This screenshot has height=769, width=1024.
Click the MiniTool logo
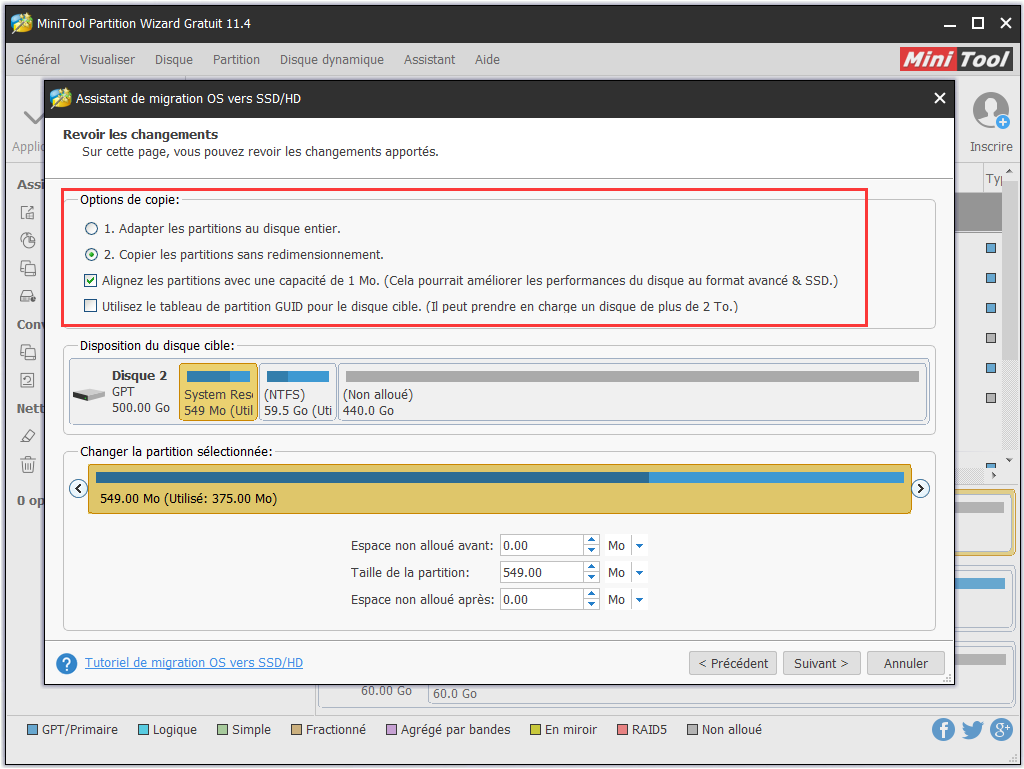[x=956, y=59]
